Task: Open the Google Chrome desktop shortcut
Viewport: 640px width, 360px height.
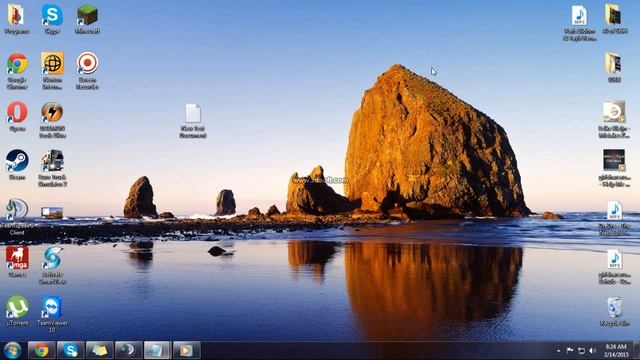Action: tap(17, 71)
